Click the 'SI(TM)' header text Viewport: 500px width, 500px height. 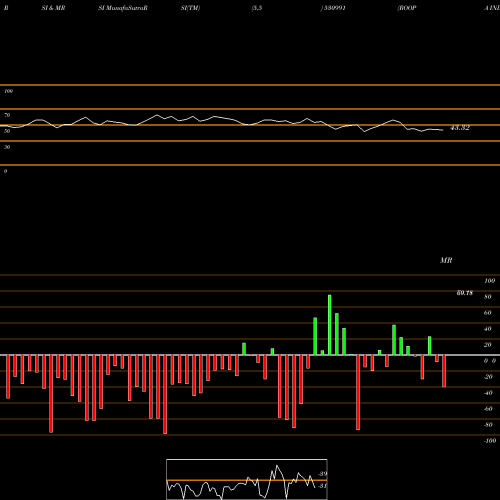(190, 8)
